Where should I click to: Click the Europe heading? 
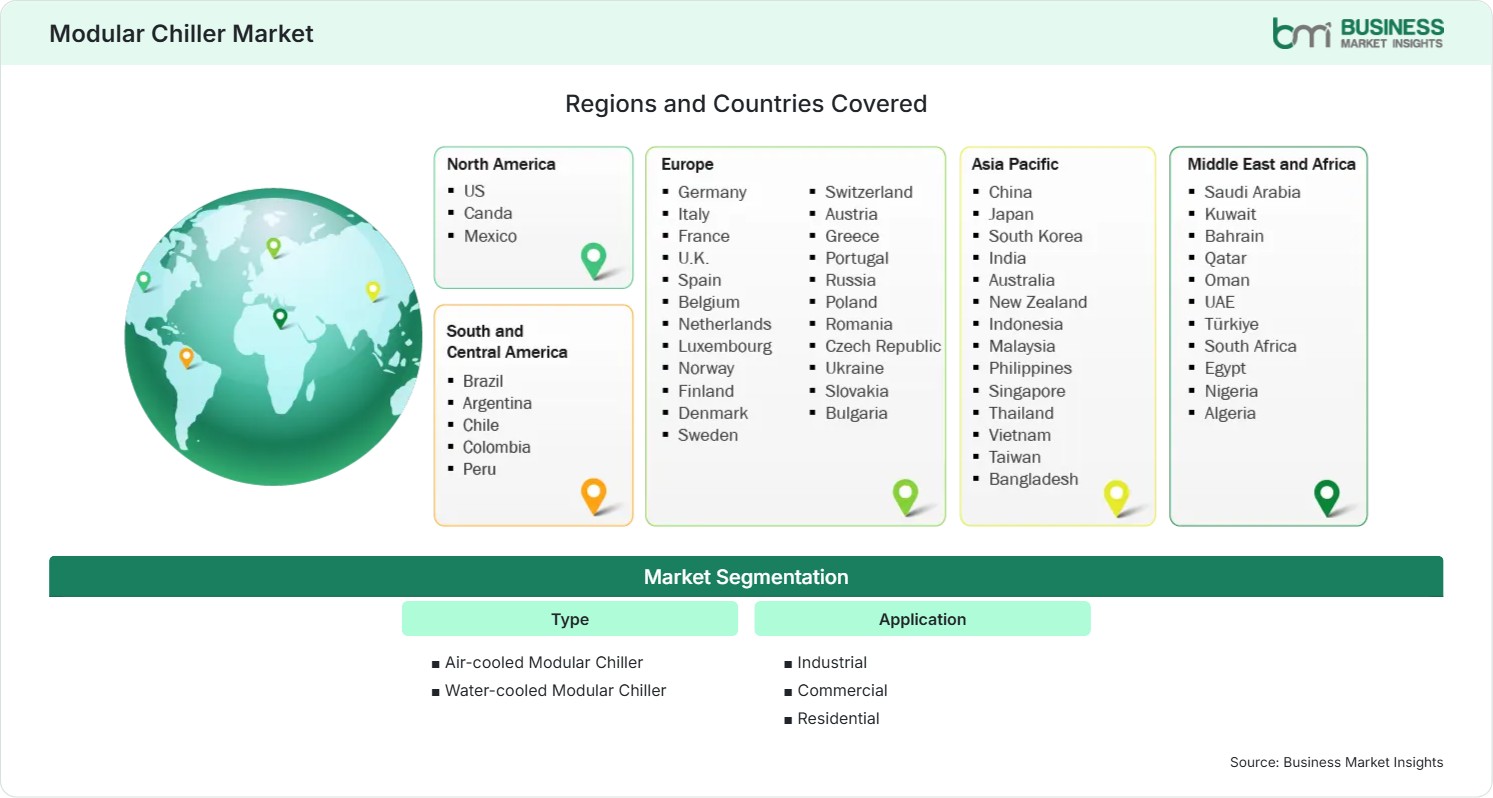[x=687, y=164]
